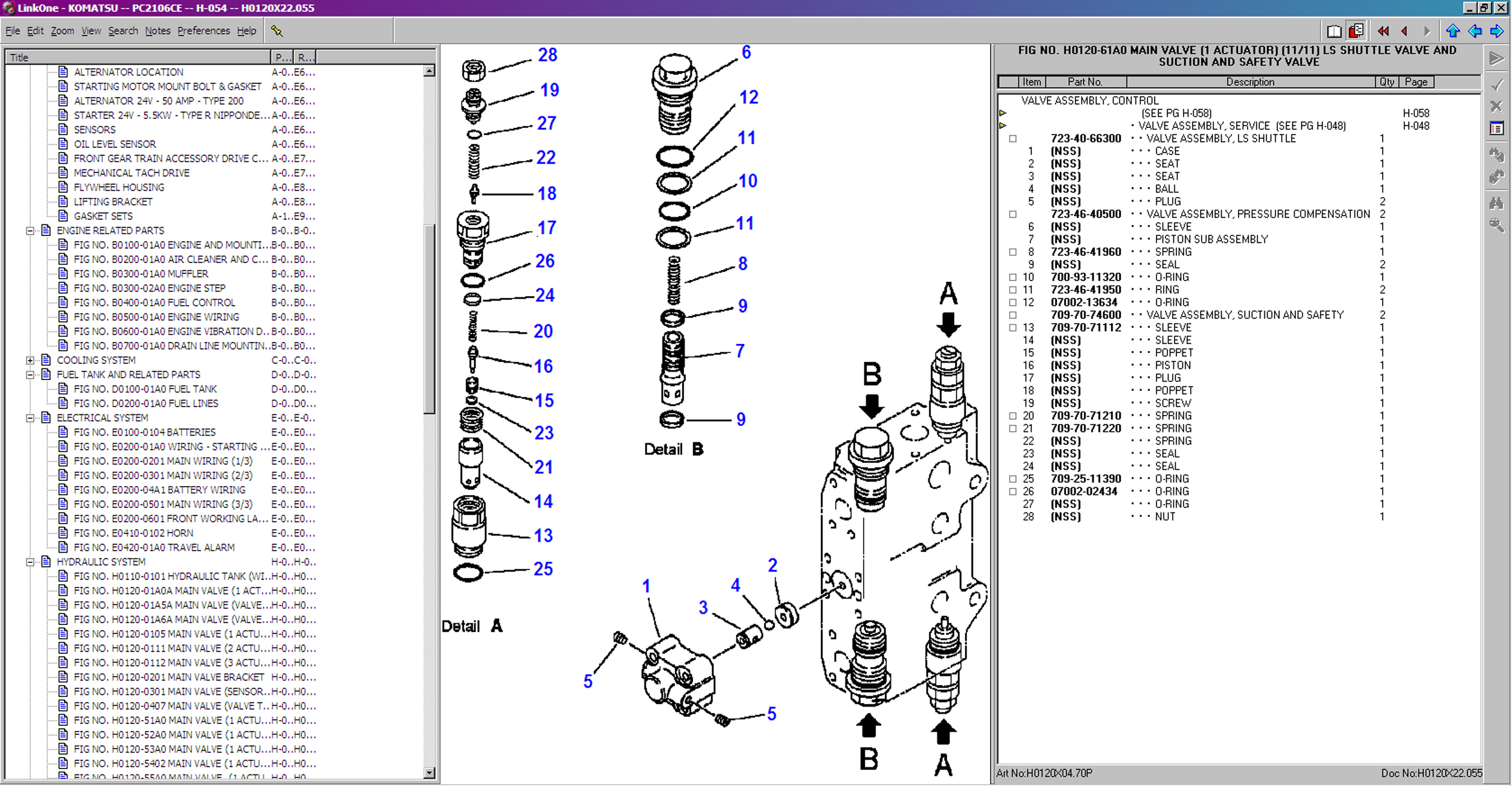Viewport: 1512px width, 786px height.
Task: Click the blue left arrow icon
Action: tap(1475, 31)
